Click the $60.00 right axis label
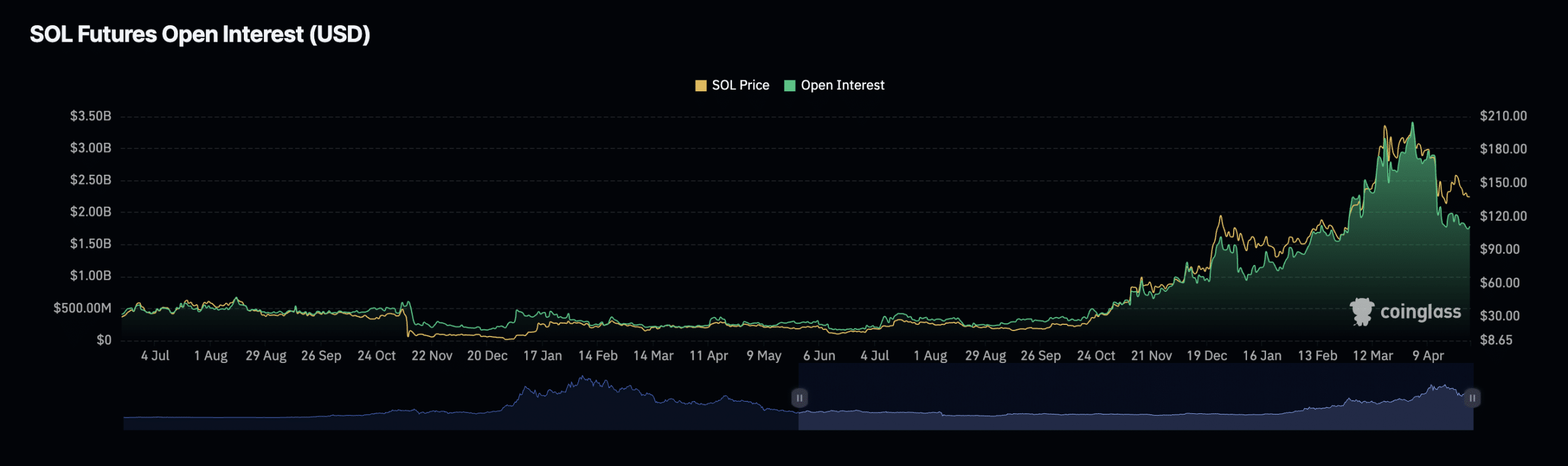The width and height of the screenshot is (1568, 466). click(1499, 283)
